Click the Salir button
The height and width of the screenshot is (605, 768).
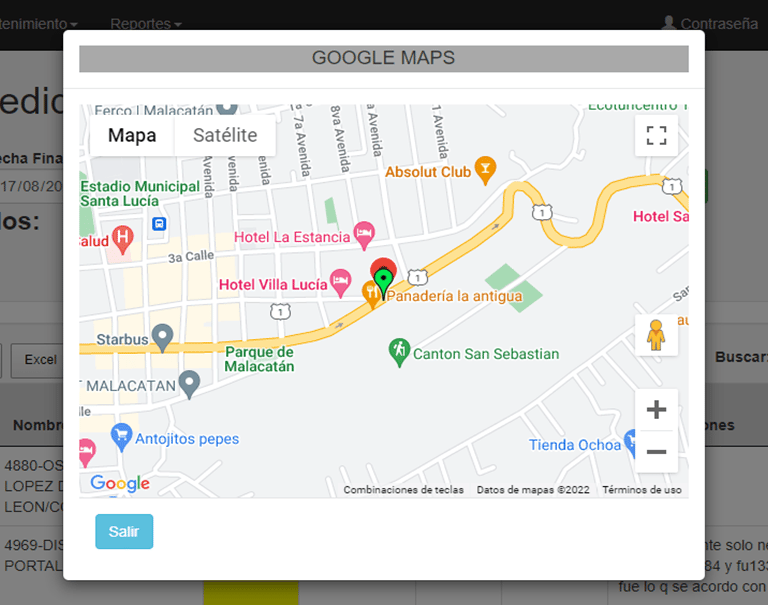(124, 532)
